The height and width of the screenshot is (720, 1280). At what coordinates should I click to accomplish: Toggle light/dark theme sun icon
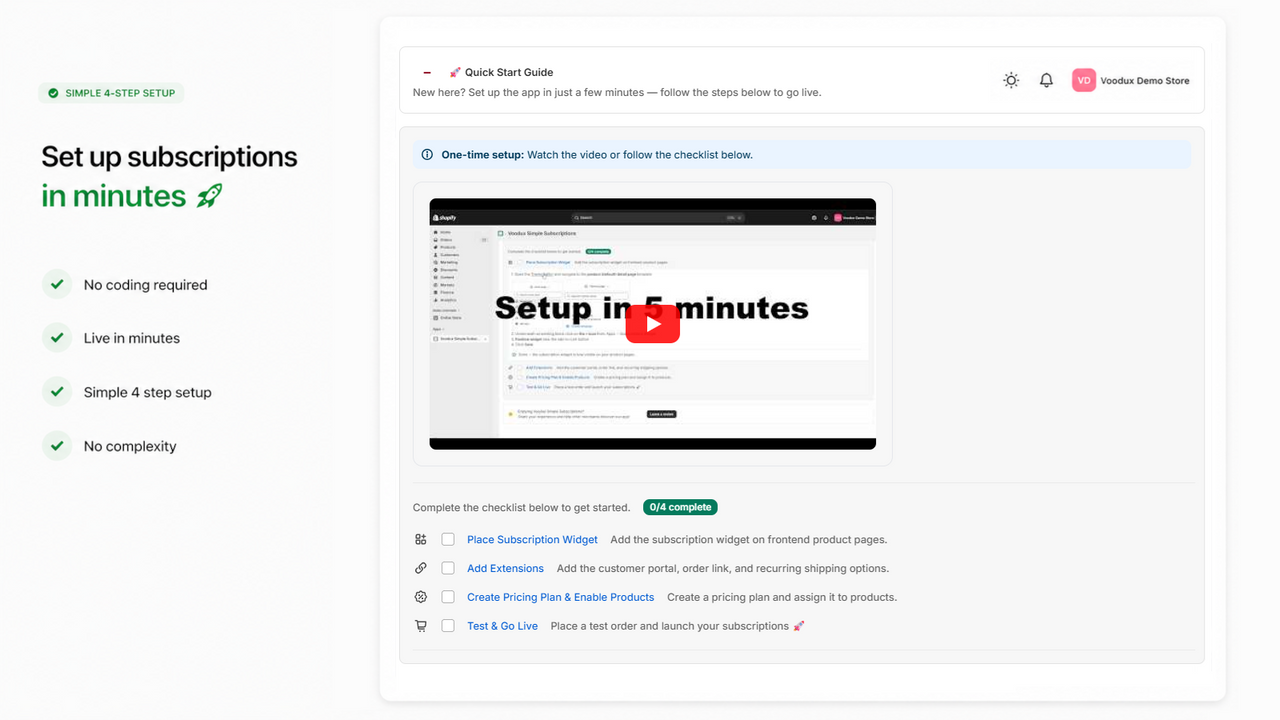click(x=1011, y=80)
